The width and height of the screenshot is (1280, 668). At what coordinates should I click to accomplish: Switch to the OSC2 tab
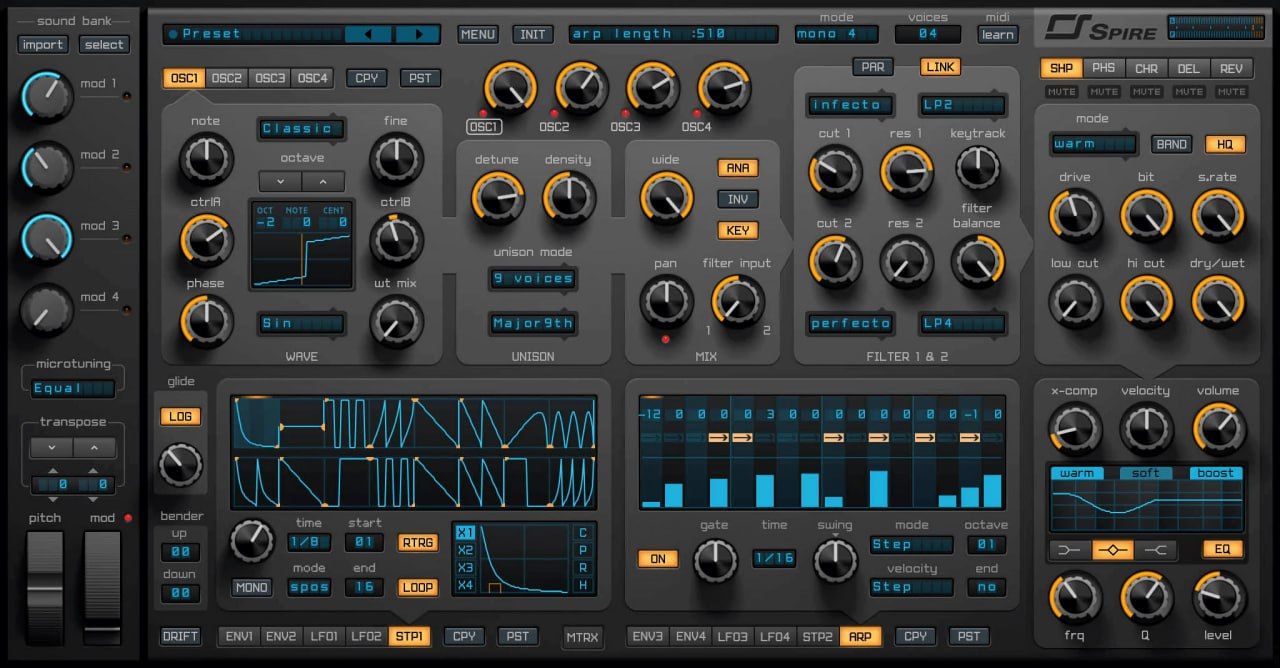coord(226,77)
